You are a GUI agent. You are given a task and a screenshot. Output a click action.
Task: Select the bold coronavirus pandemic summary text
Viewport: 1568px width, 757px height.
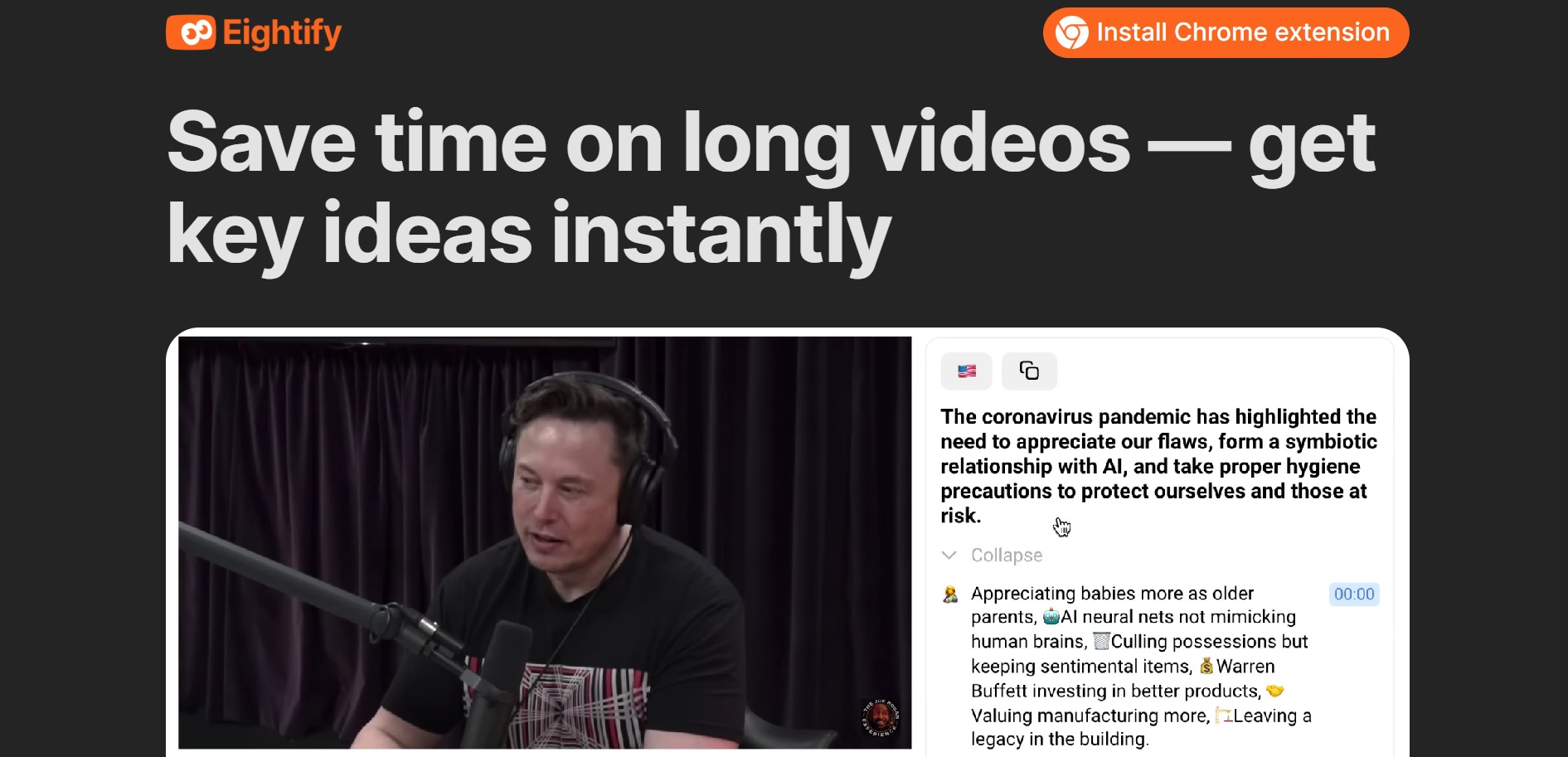tap(1158, 466)
